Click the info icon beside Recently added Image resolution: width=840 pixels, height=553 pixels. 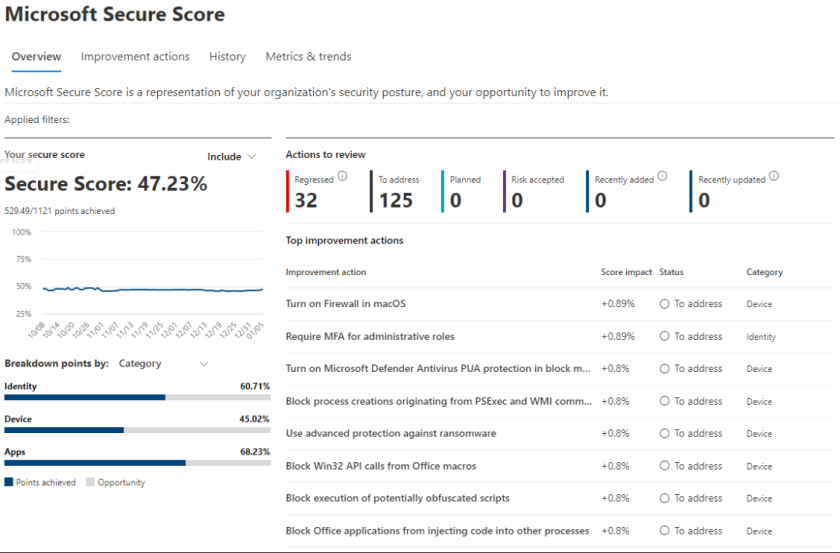[x=664, y=177]
